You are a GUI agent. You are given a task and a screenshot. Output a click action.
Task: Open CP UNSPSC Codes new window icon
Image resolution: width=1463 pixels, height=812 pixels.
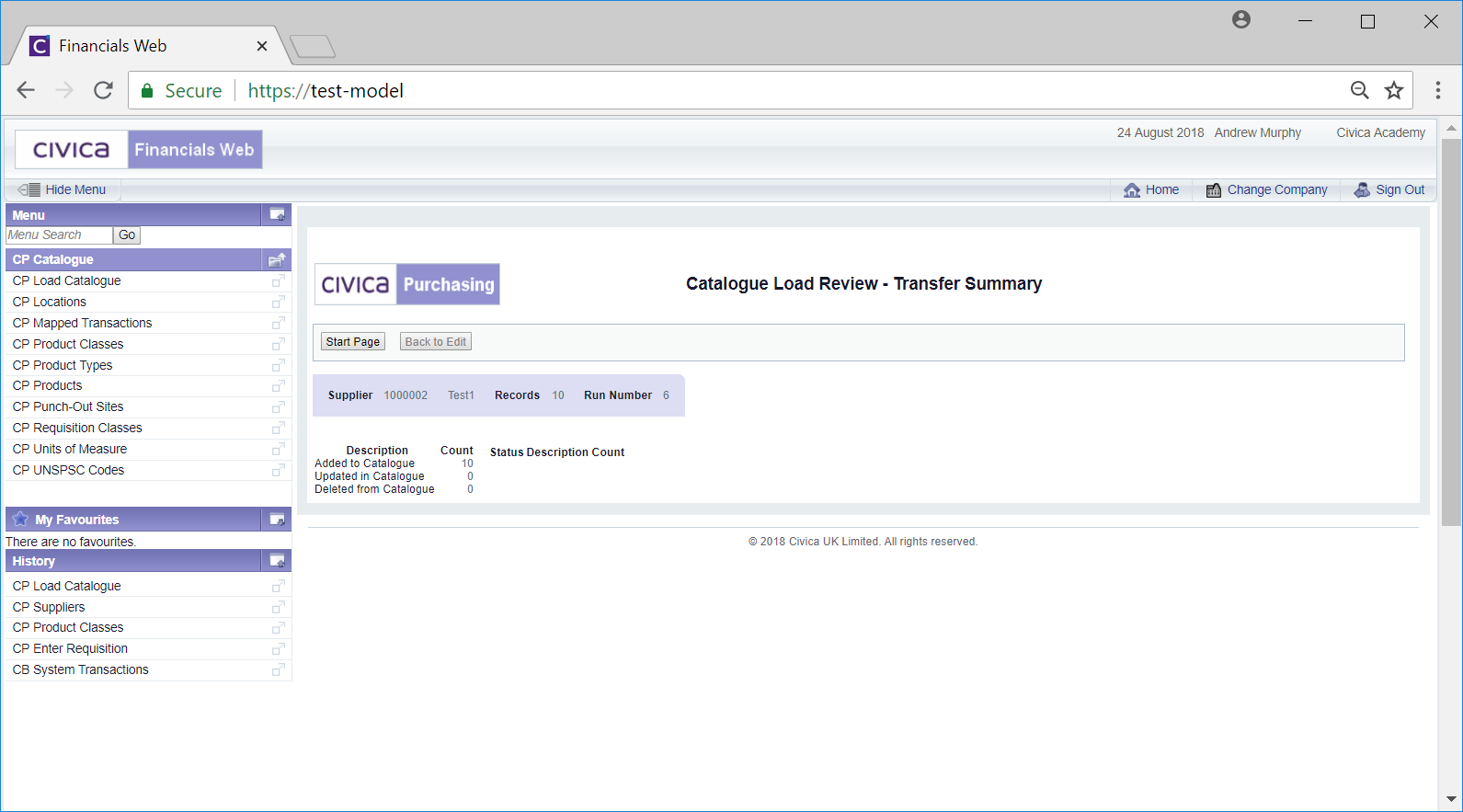tap(278, 470)
